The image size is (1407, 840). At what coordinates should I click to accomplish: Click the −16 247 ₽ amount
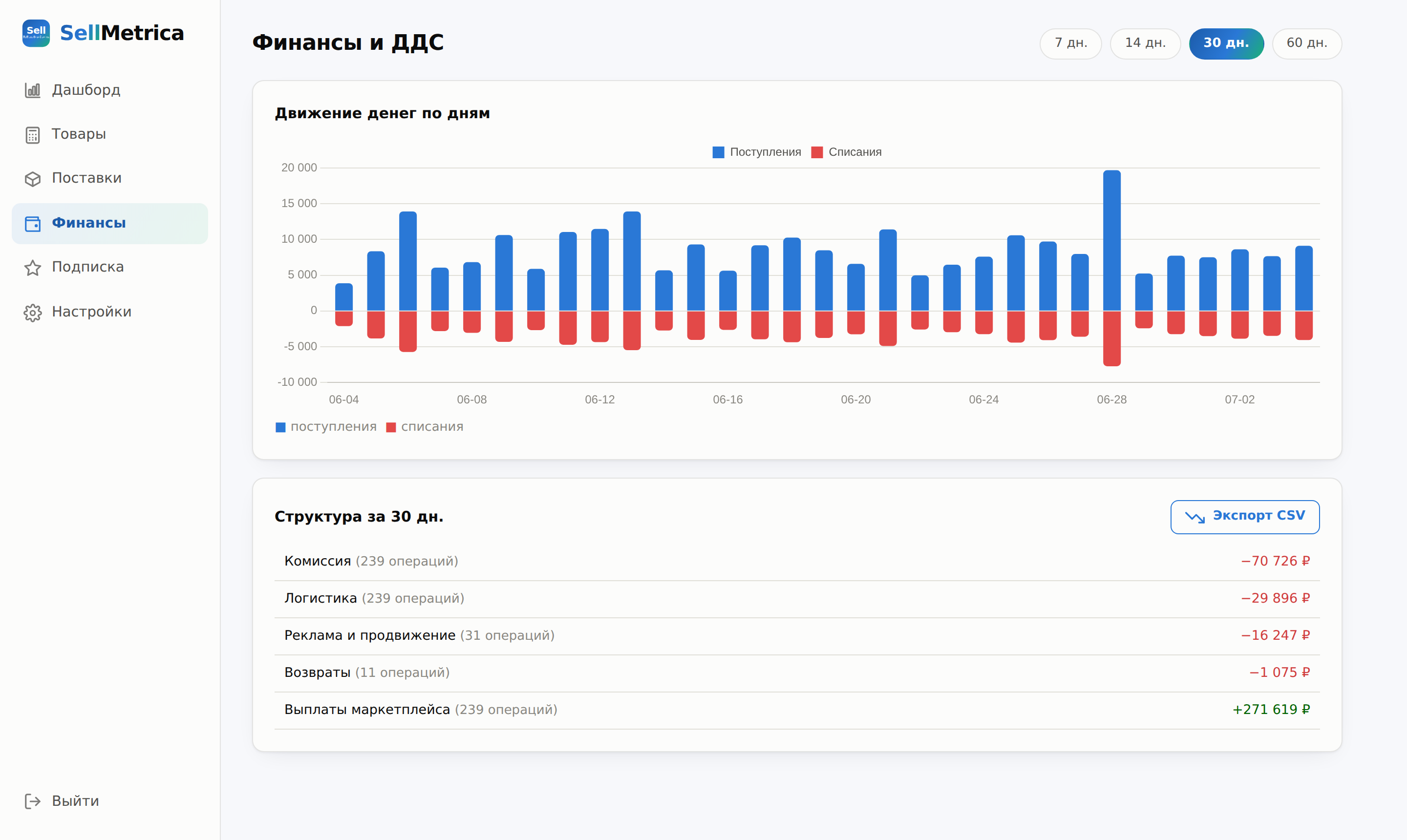pos(1276,636)
